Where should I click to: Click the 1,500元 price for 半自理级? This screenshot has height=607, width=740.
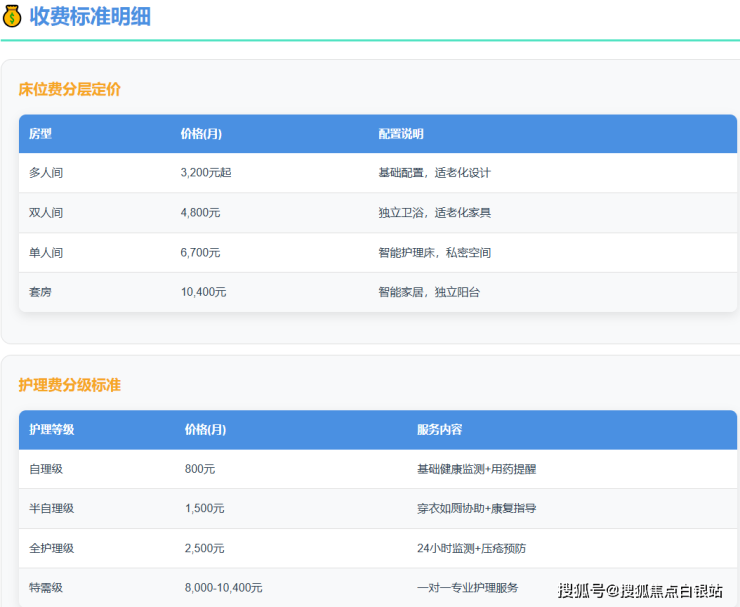pyautogui.click(x=204, y=509)
